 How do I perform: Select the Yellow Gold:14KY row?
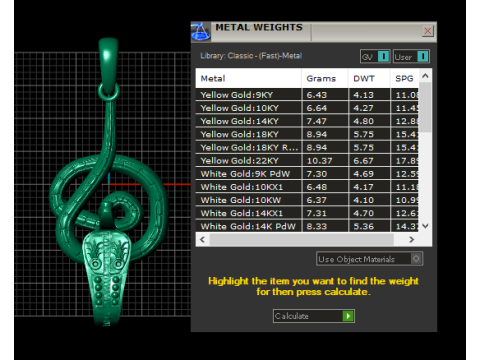(x=307, y=121)
